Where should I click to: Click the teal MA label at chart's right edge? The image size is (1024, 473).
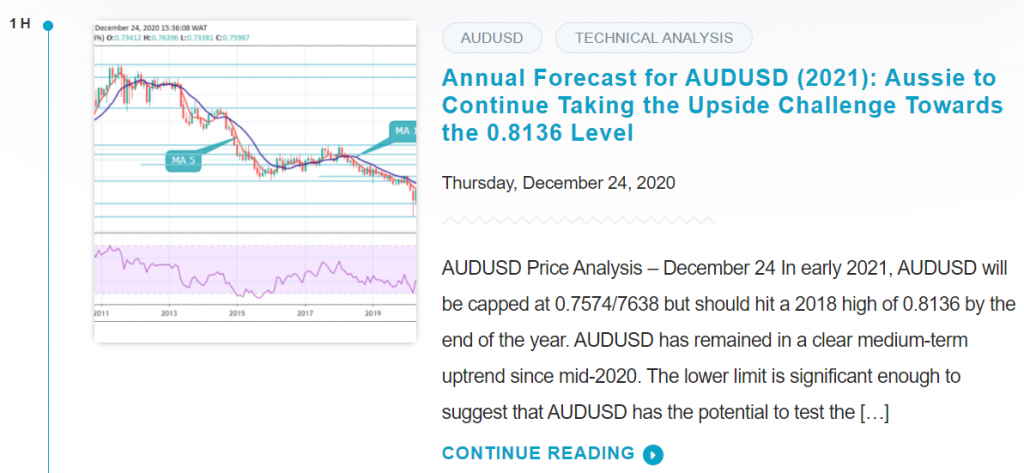point(402,131)
